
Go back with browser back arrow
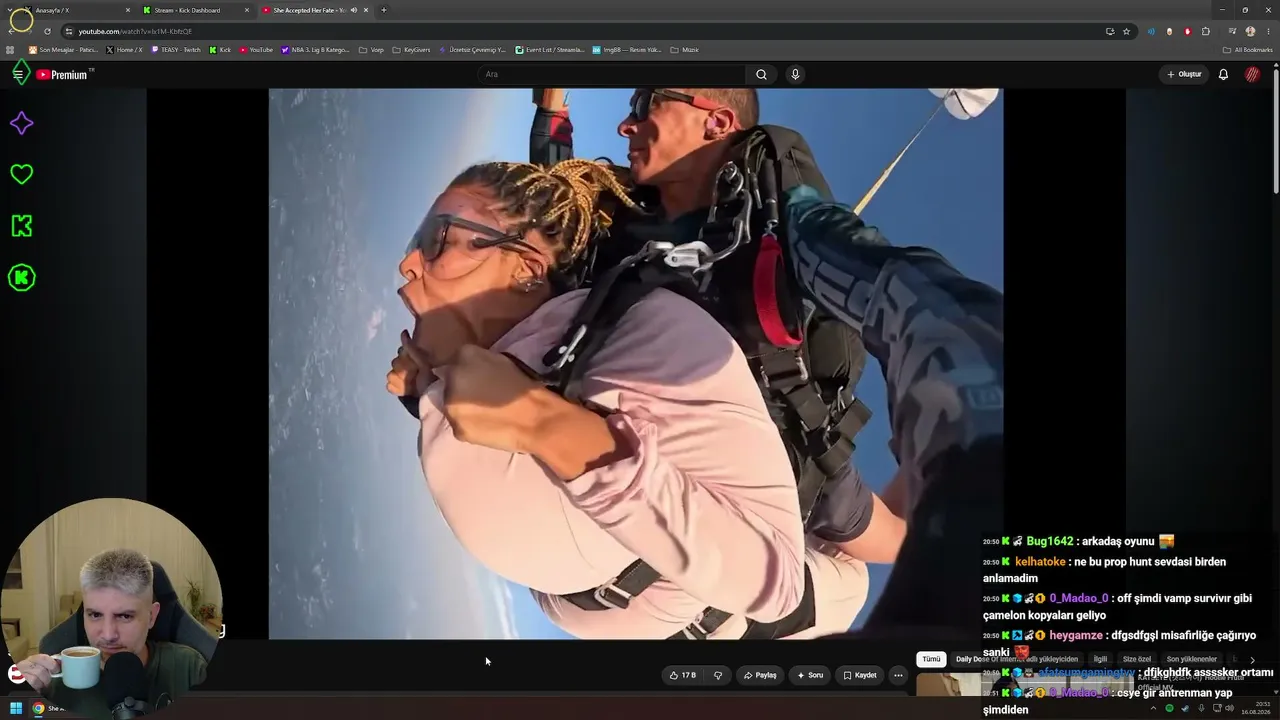pos(13,31)
